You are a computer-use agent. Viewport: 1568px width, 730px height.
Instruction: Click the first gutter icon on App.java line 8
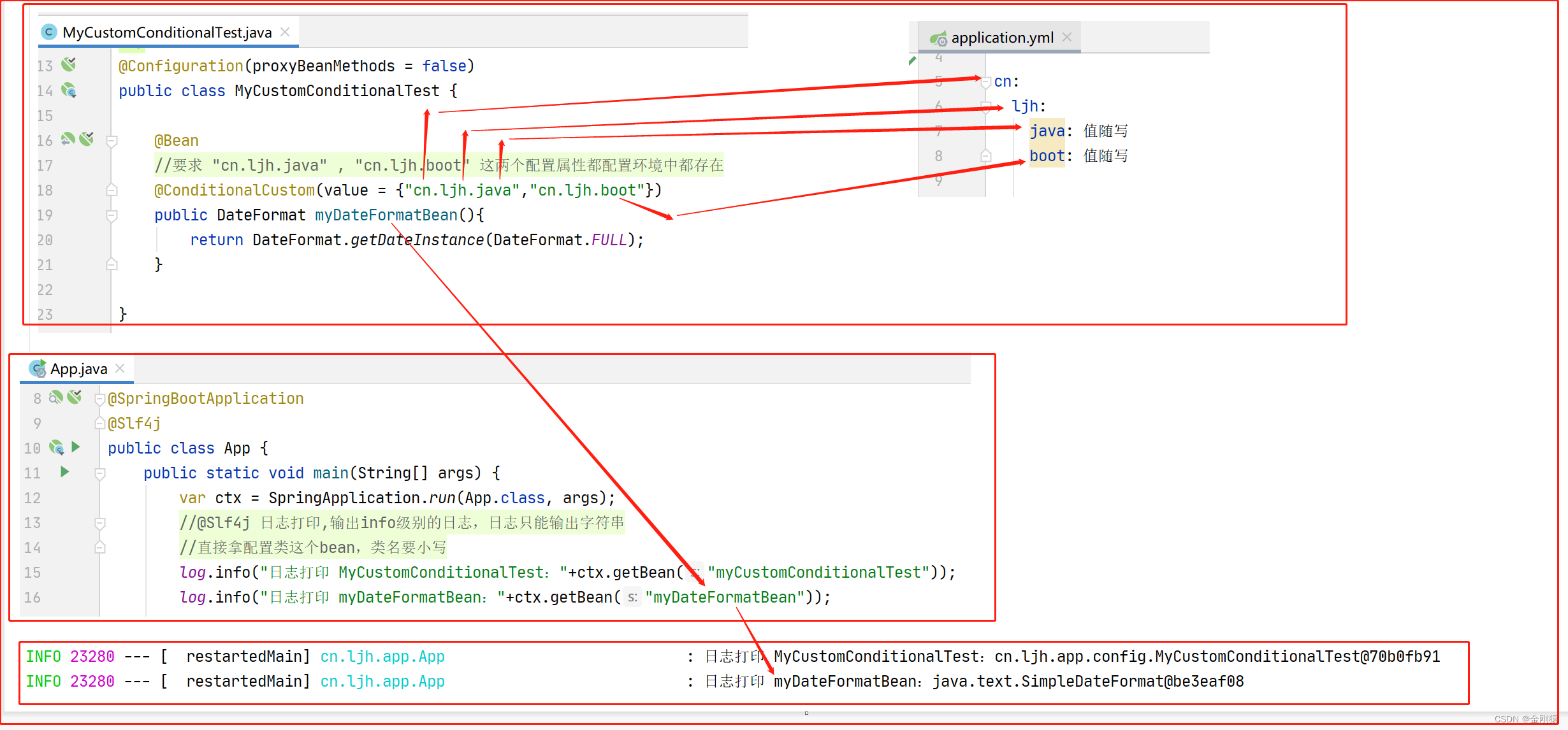pos(56,398)
